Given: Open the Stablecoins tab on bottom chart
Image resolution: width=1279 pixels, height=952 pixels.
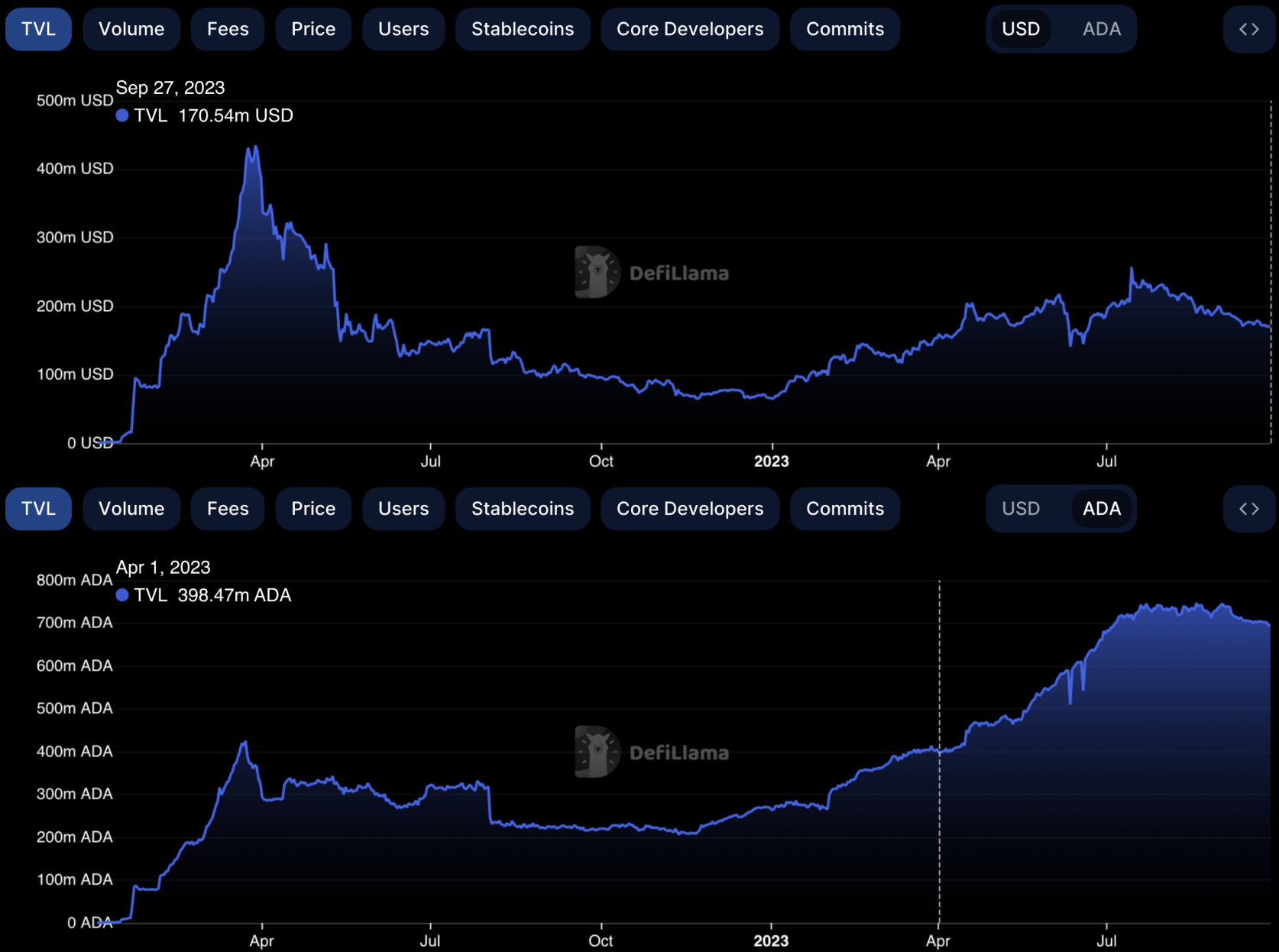Looking at the screenshot, I should [523, 509].
